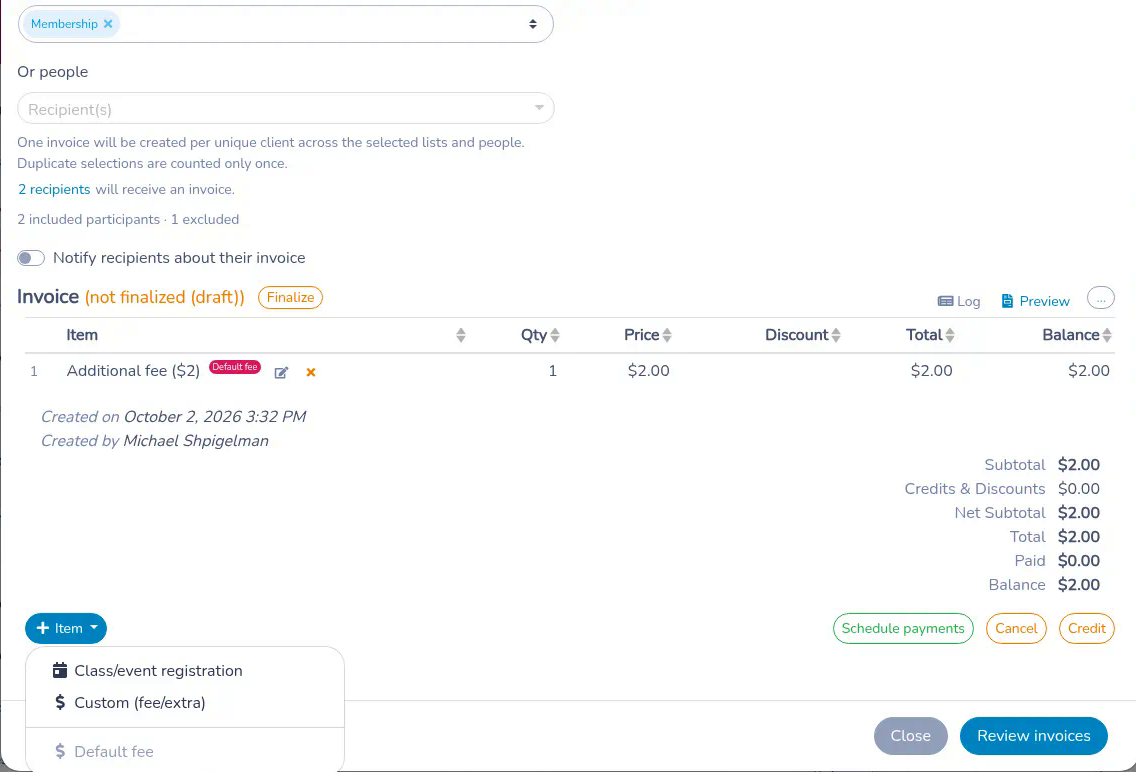The height and width of the screenshot is (772, 1136).
Task: Open the Recipient(s) dropdown
Action: (x=285, y=109)
